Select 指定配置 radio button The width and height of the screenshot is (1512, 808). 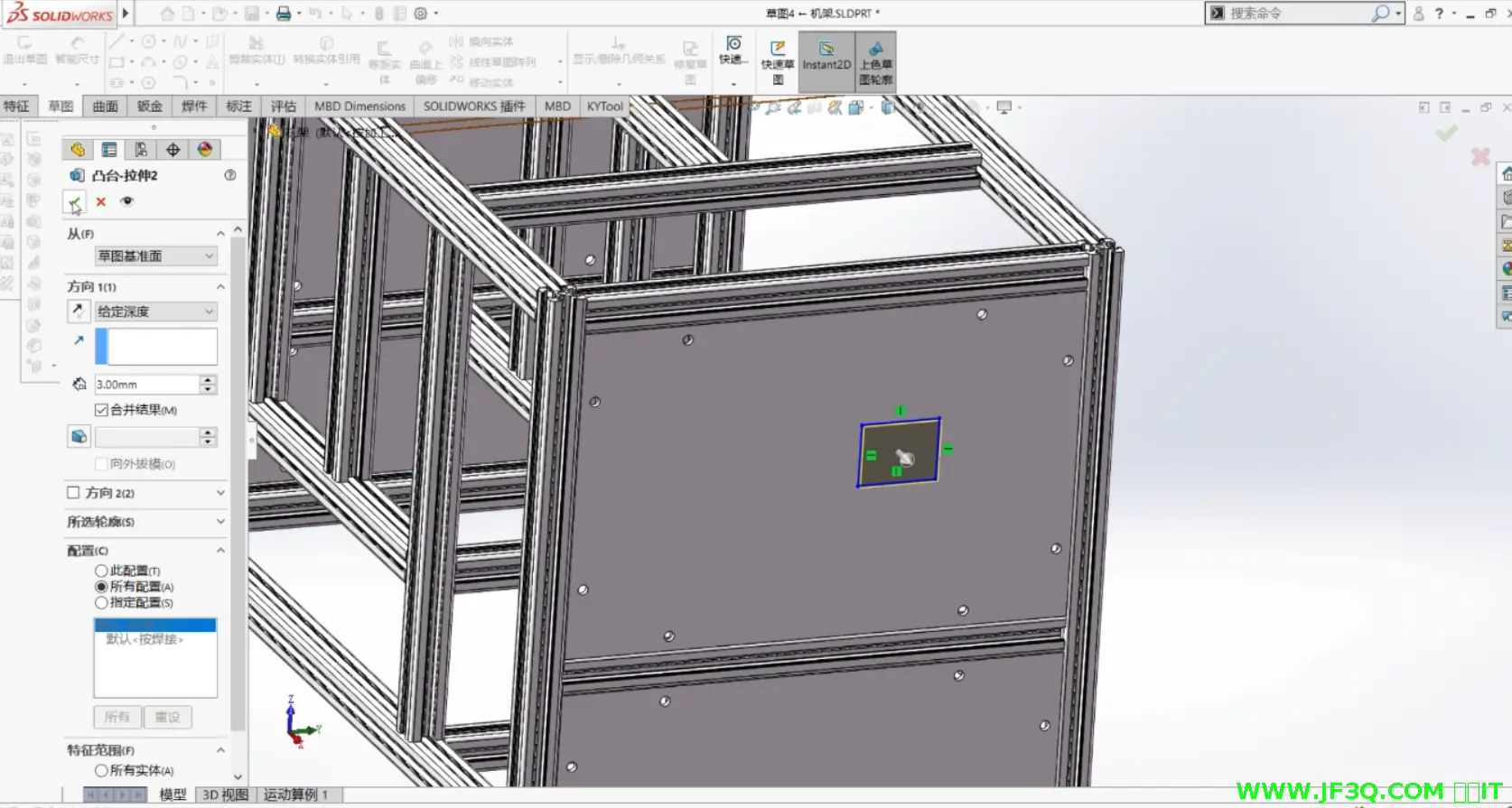tap(101, 603)
